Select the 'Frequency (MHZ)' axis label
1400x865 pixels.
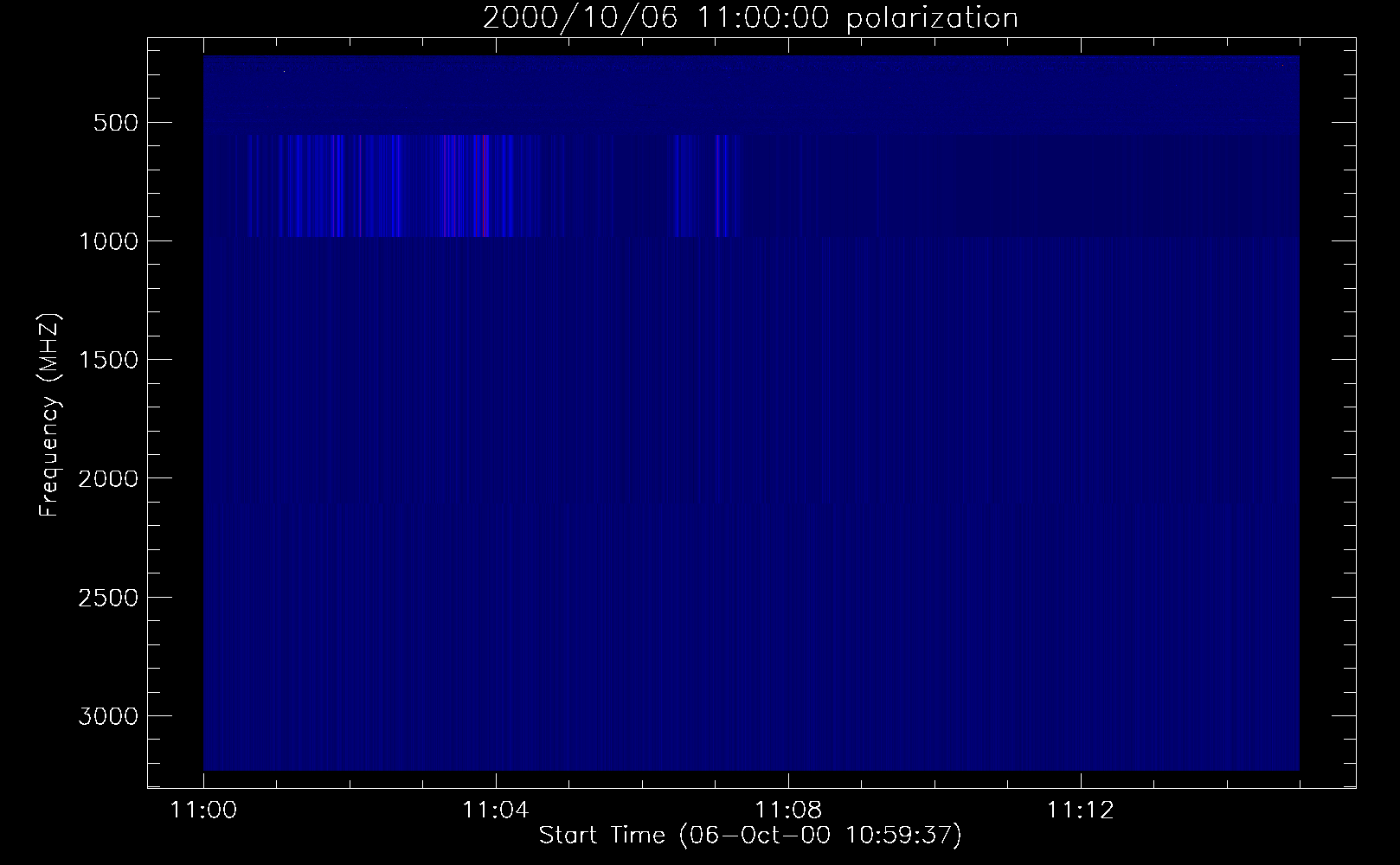(49, 415)
